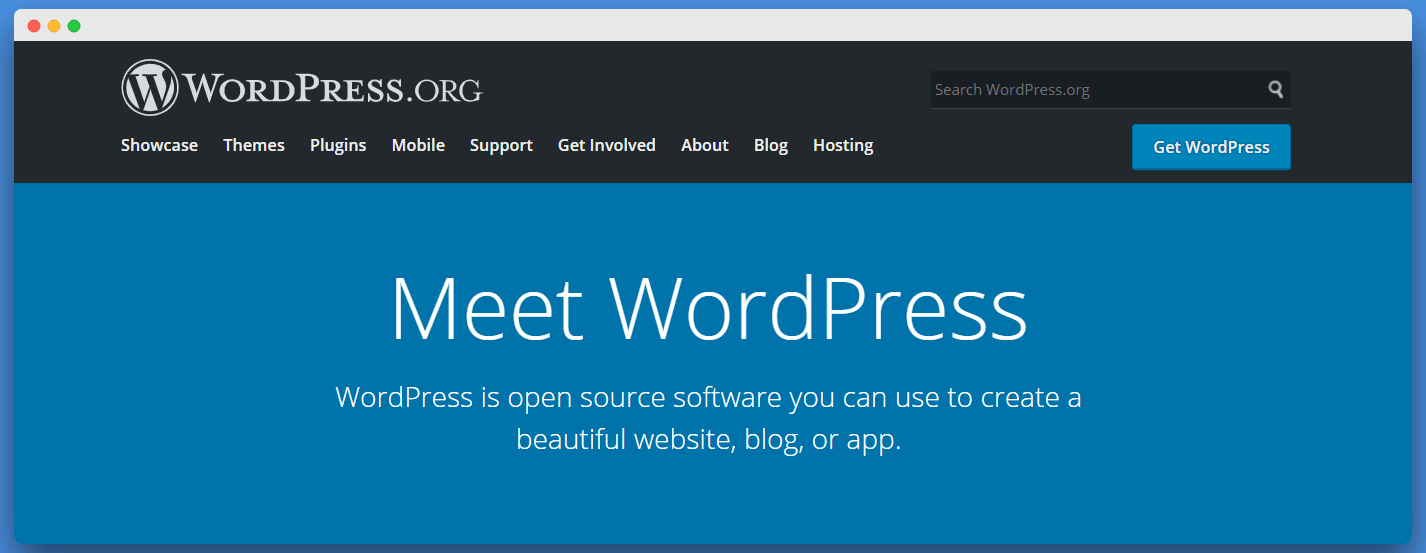Navigate to Get Involved
Image resolution: width=1426 pixels, height=553 pixels.
pyautogui.click(x=606, y=145)
